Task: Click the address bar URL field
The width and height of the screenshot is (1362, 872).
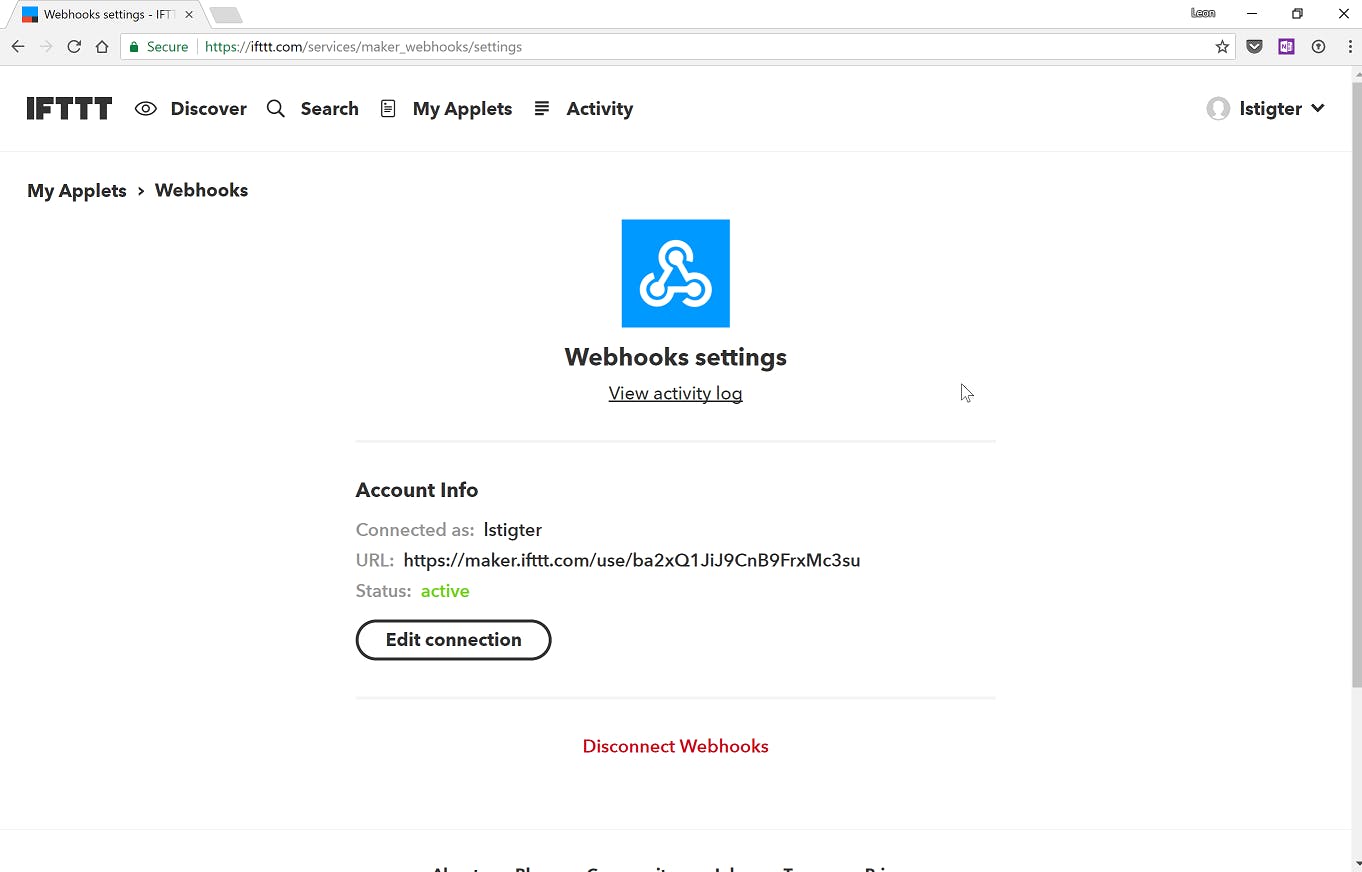Action: 700,47
